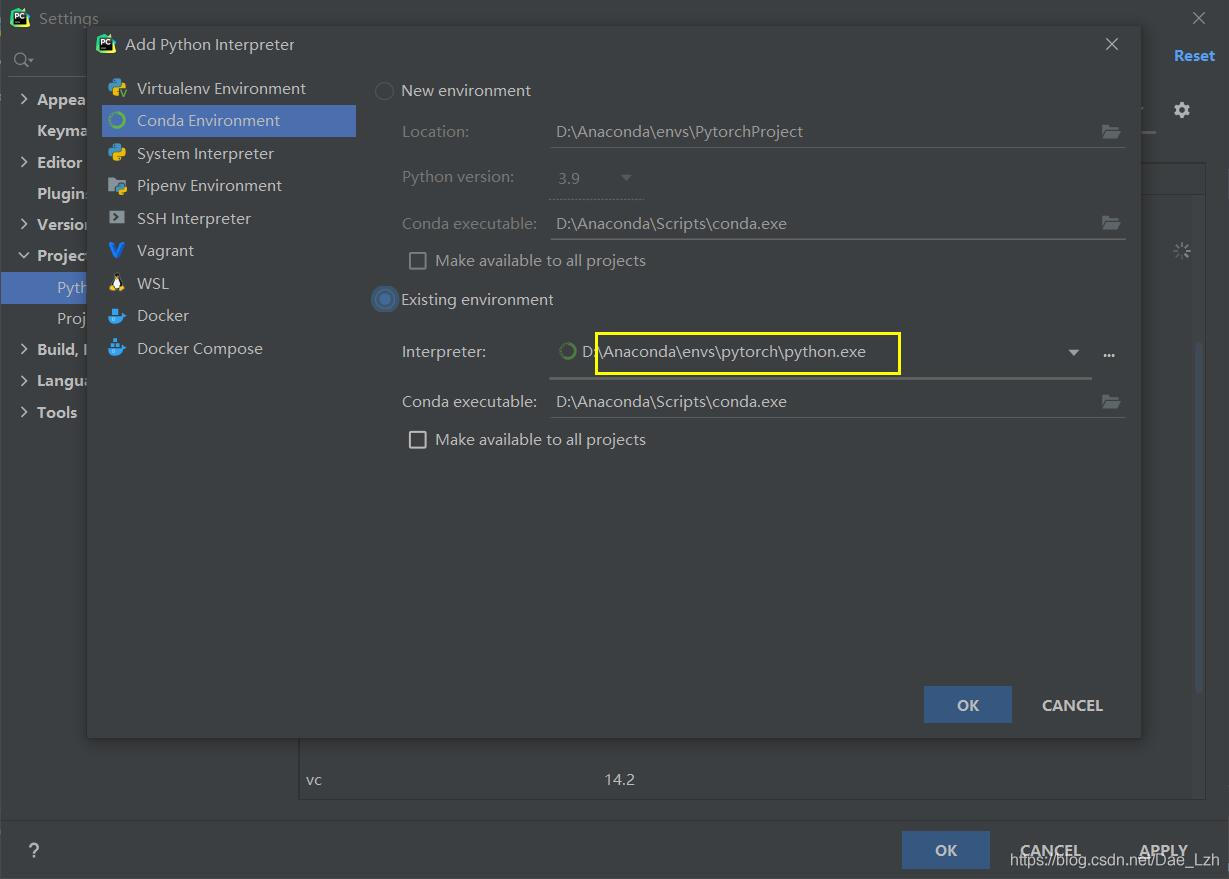Screen dimensions: 1229x879
Task: Click the three-dot browse button for Interpreter
Action: (x=1109, y=354)
